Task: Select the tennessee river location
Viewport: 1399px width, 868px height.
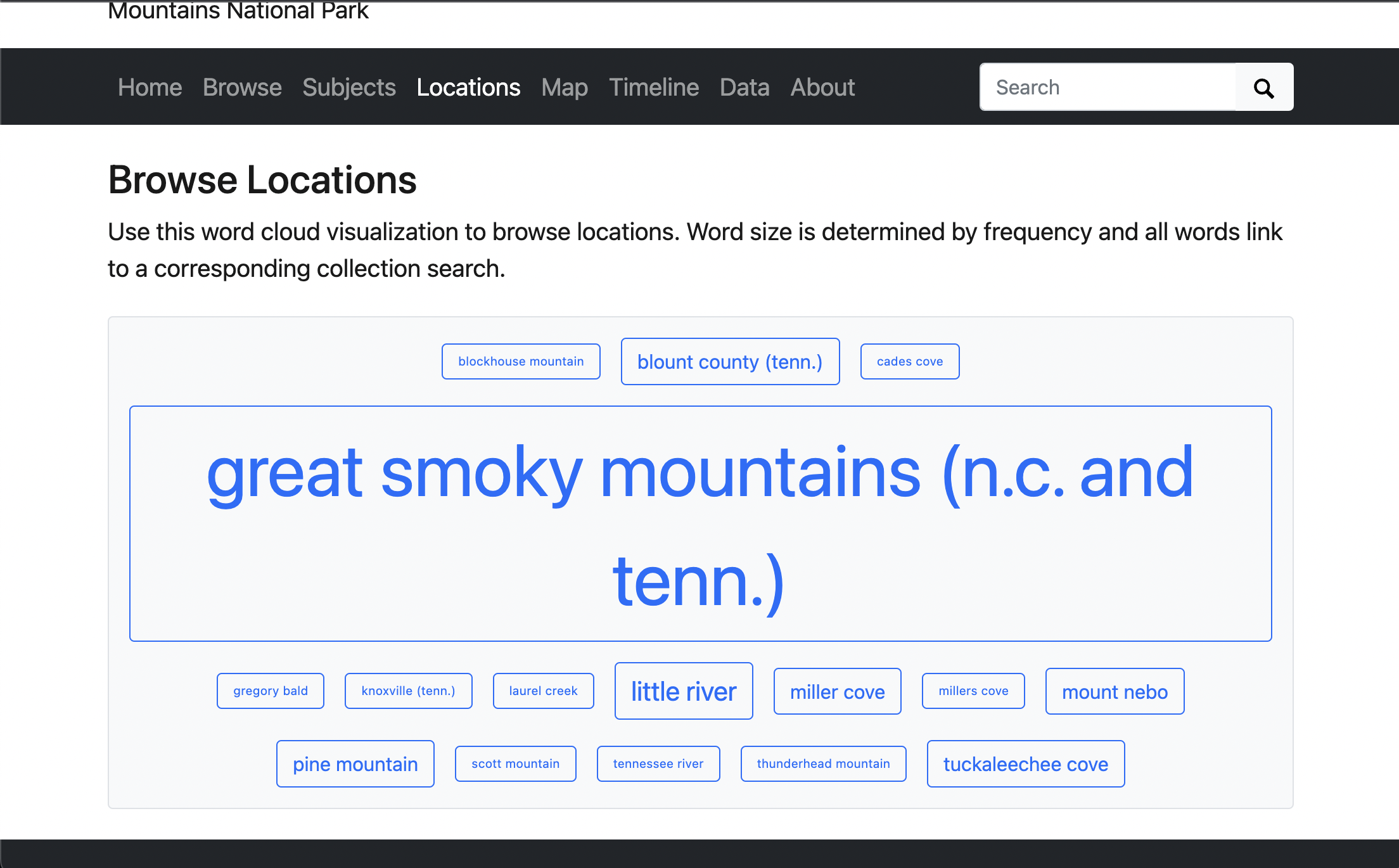Action: tap(658, 763)
